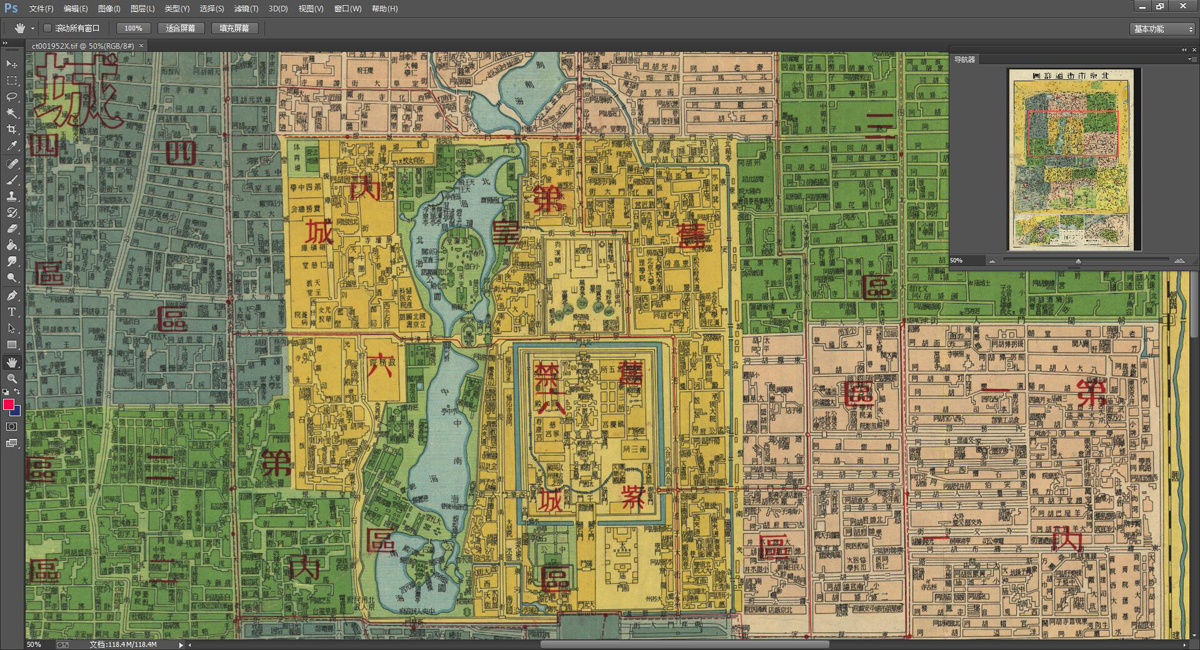Open the 帮助(H) menu
Screen dimensions: 1200x650
tap(384, 8)
